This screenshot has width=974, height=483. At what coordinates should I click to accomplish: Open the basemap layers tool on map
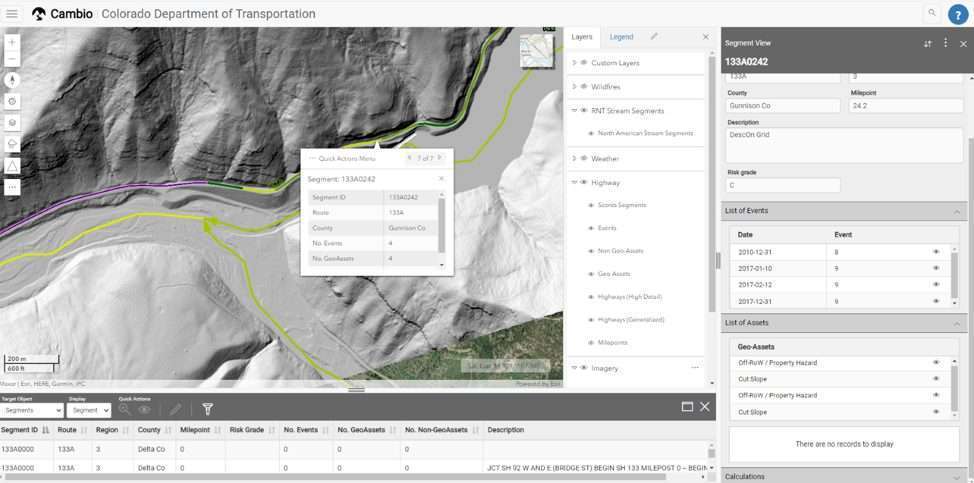click(12, 123)
